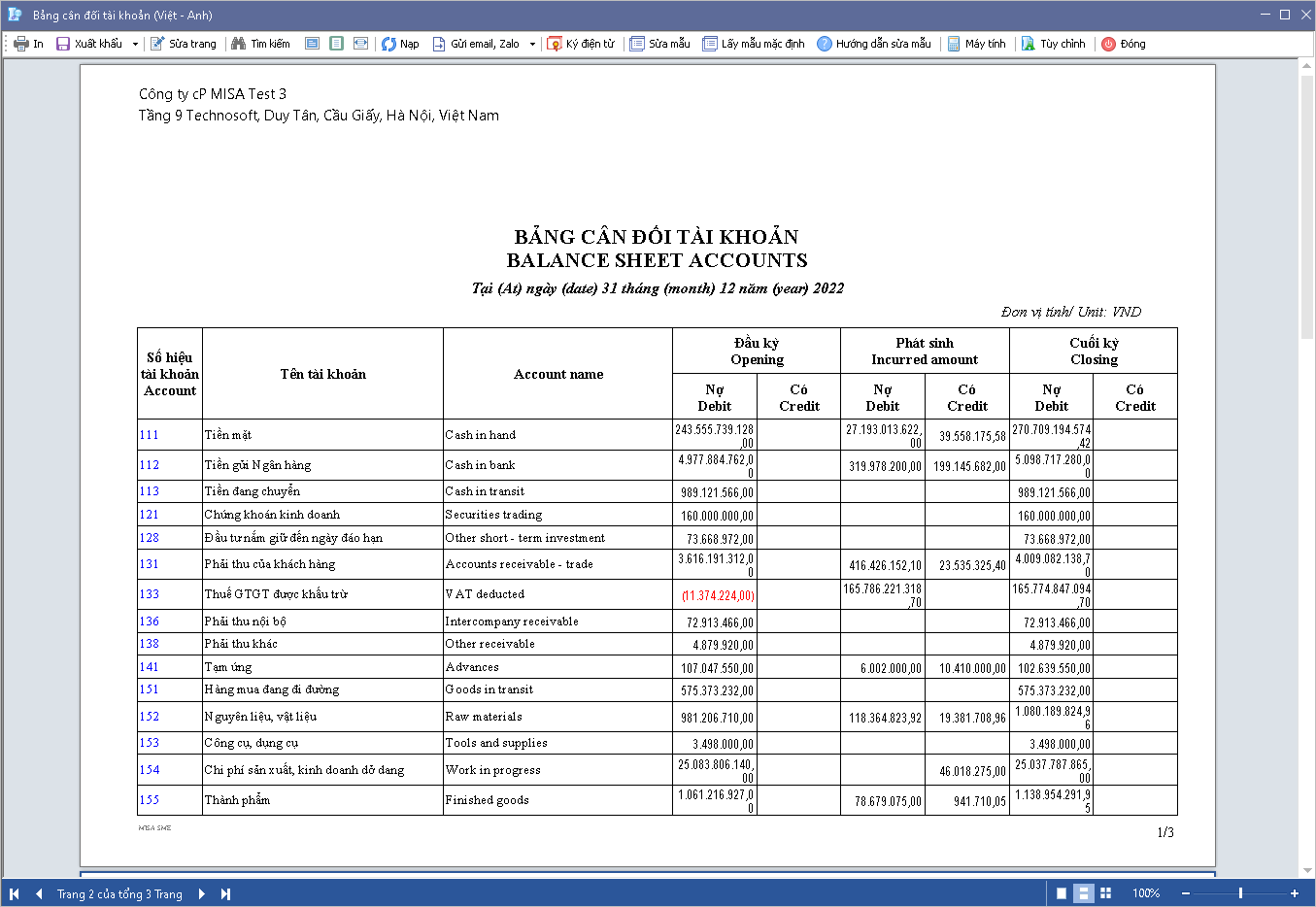Viewport: 1316px width, 907px height.
Task: Click the Hướng dẫn sửa mẫu help icon
Action: pyautogui.click(x=825, y=44)
